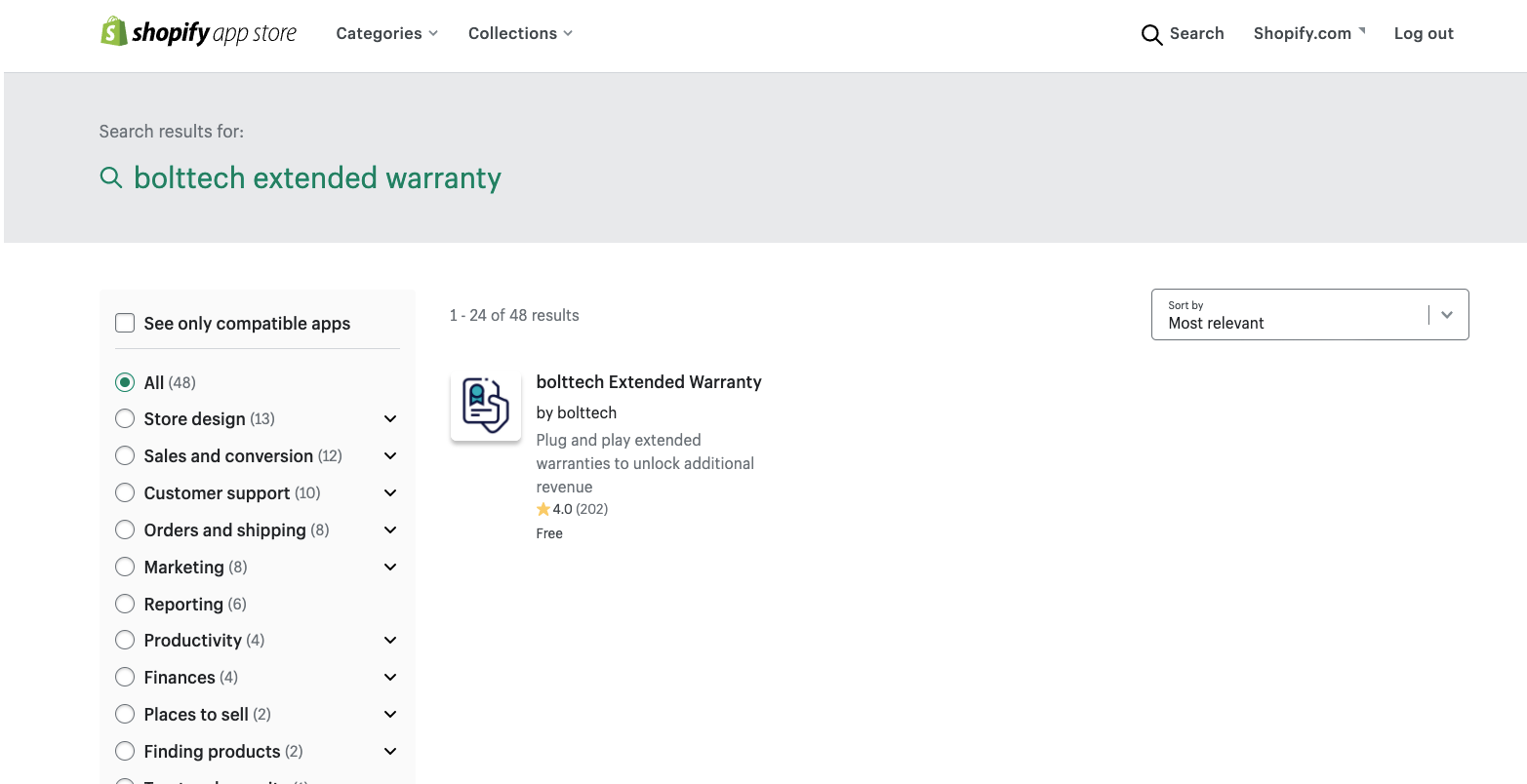The image size is (1527, 784).
Task: Expand the Orders and shipping chevron
Action: [390, 530]
